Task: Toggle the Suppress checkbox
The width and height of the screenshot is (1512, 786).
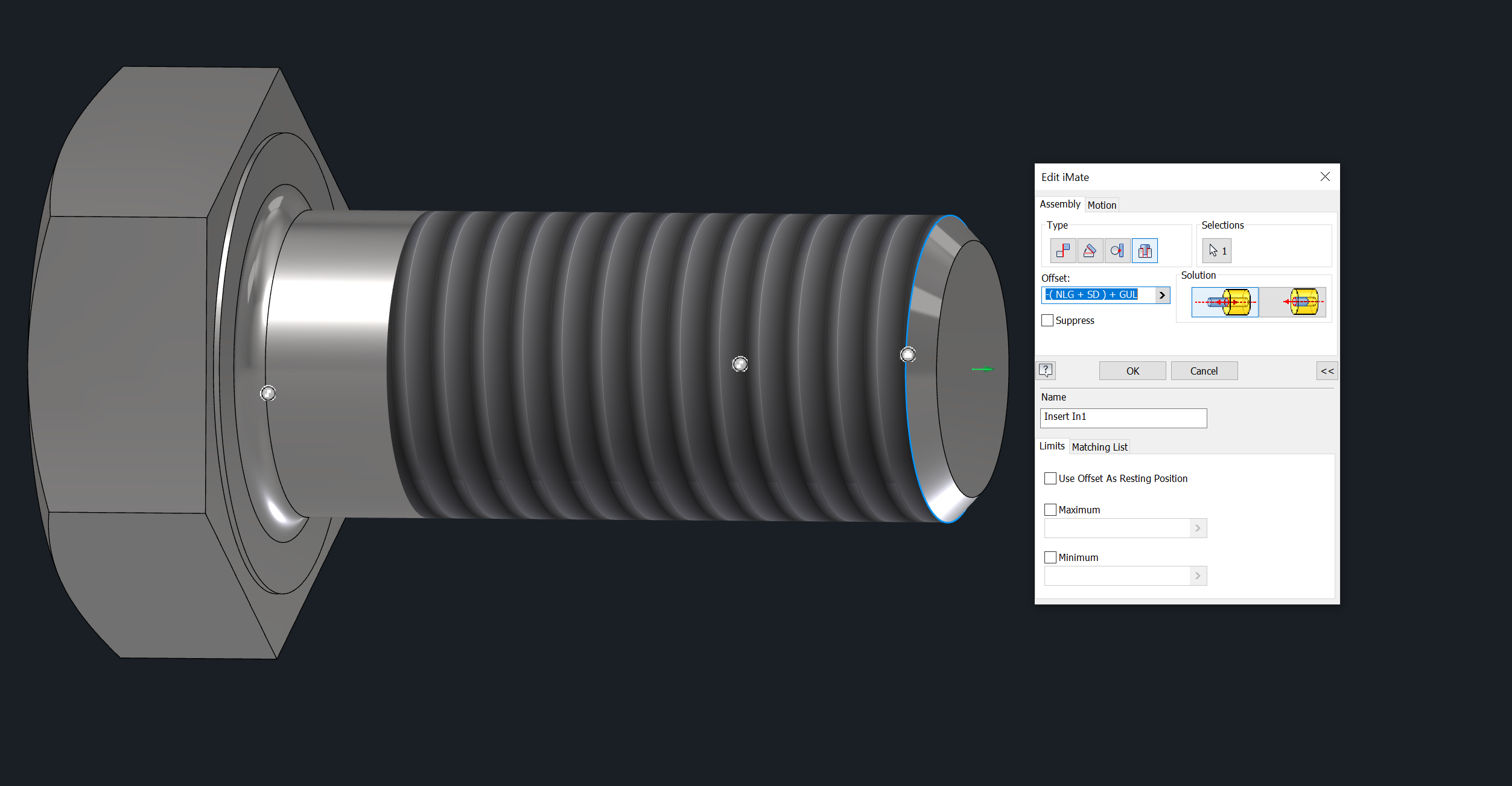Action: [1047, 320]
